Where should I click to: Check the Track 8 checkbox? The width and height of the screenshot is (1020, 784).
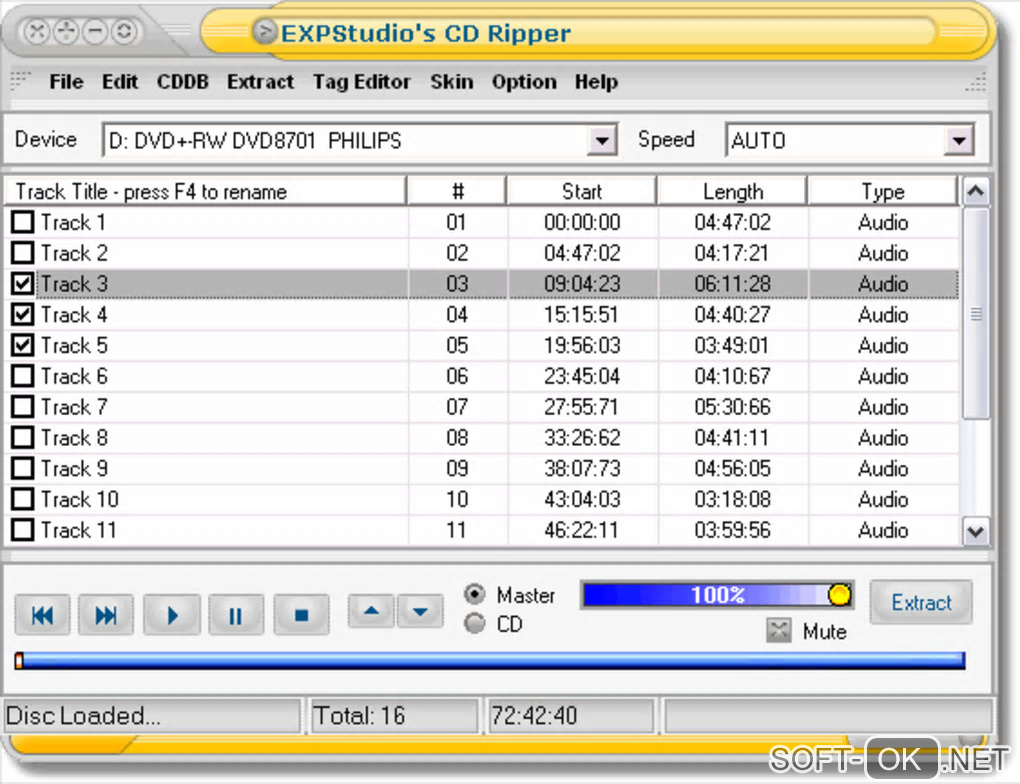pyautogui.click(x=23, y=437)
